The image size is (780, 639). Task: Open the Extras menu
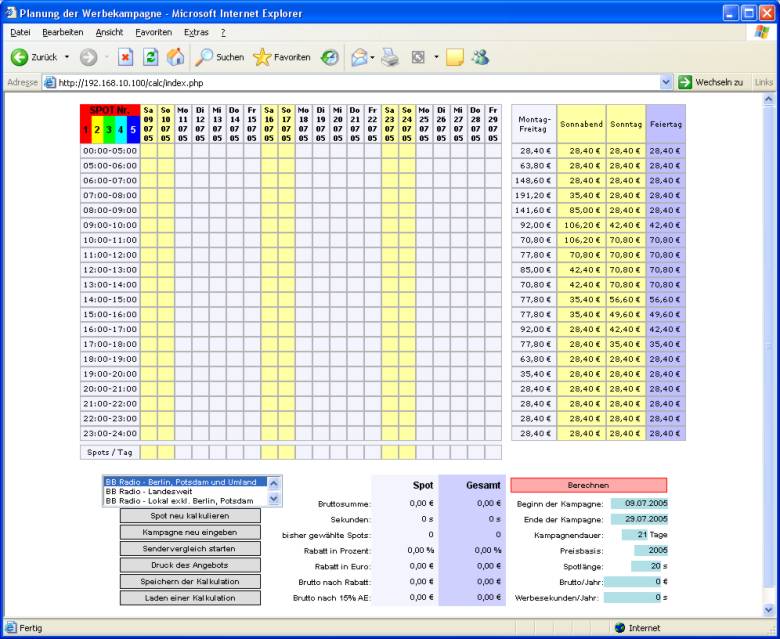coord(196,32)
